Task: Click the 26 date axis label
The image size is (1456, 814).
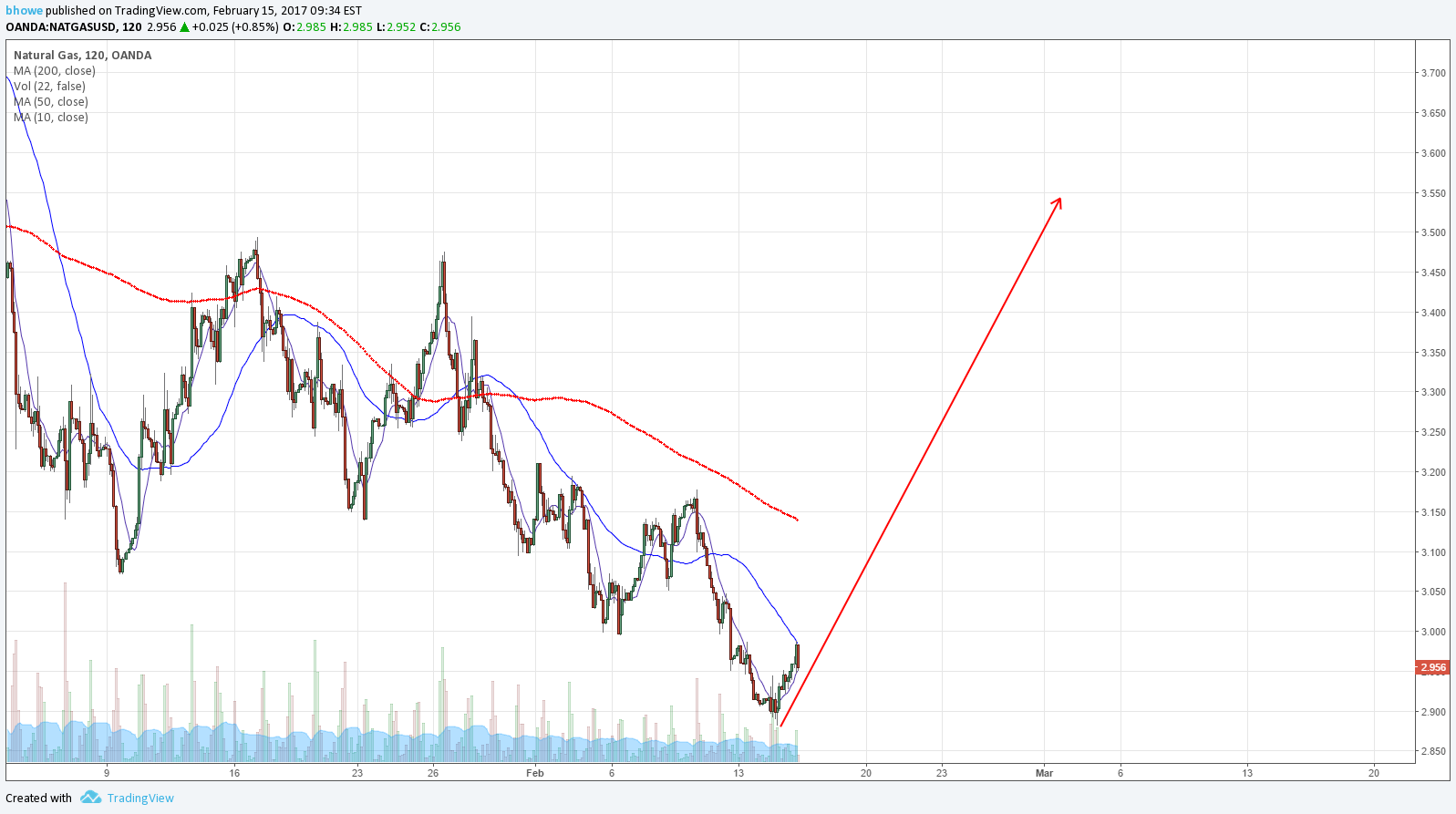Action: [x=433, y=773]
